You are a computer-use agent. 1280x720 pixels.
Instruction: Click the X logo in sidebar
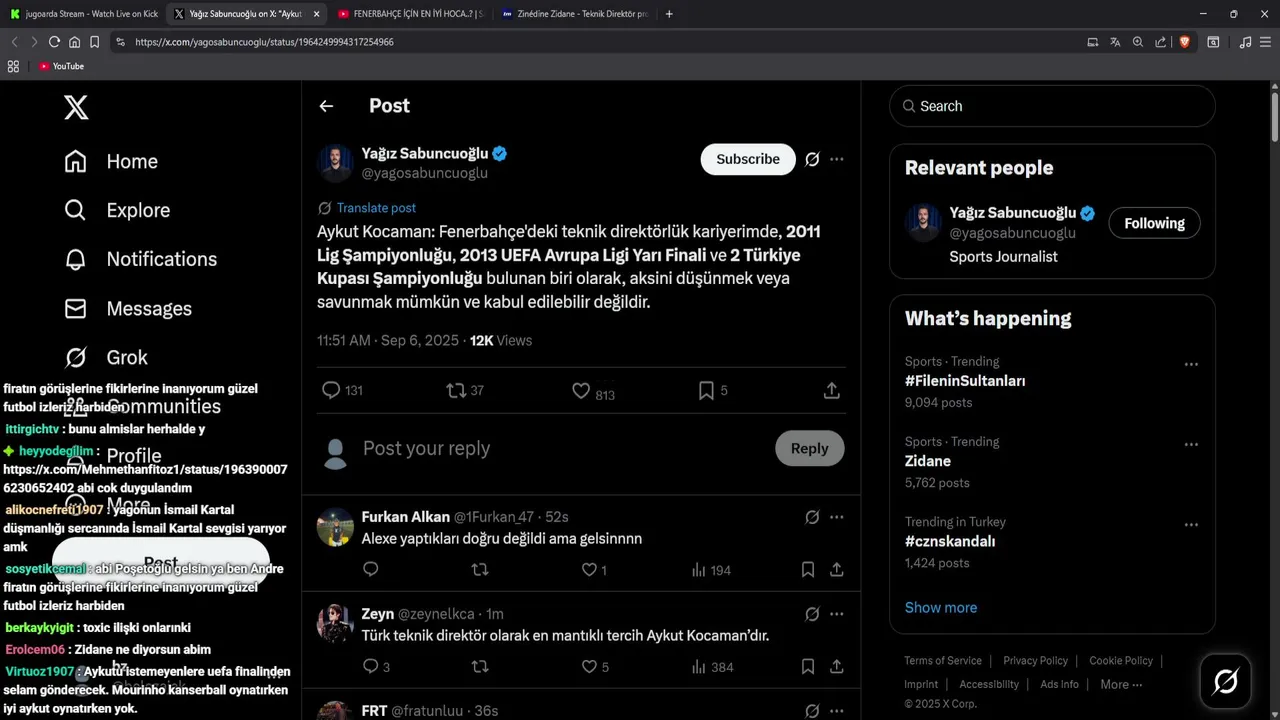pos(76,107)
